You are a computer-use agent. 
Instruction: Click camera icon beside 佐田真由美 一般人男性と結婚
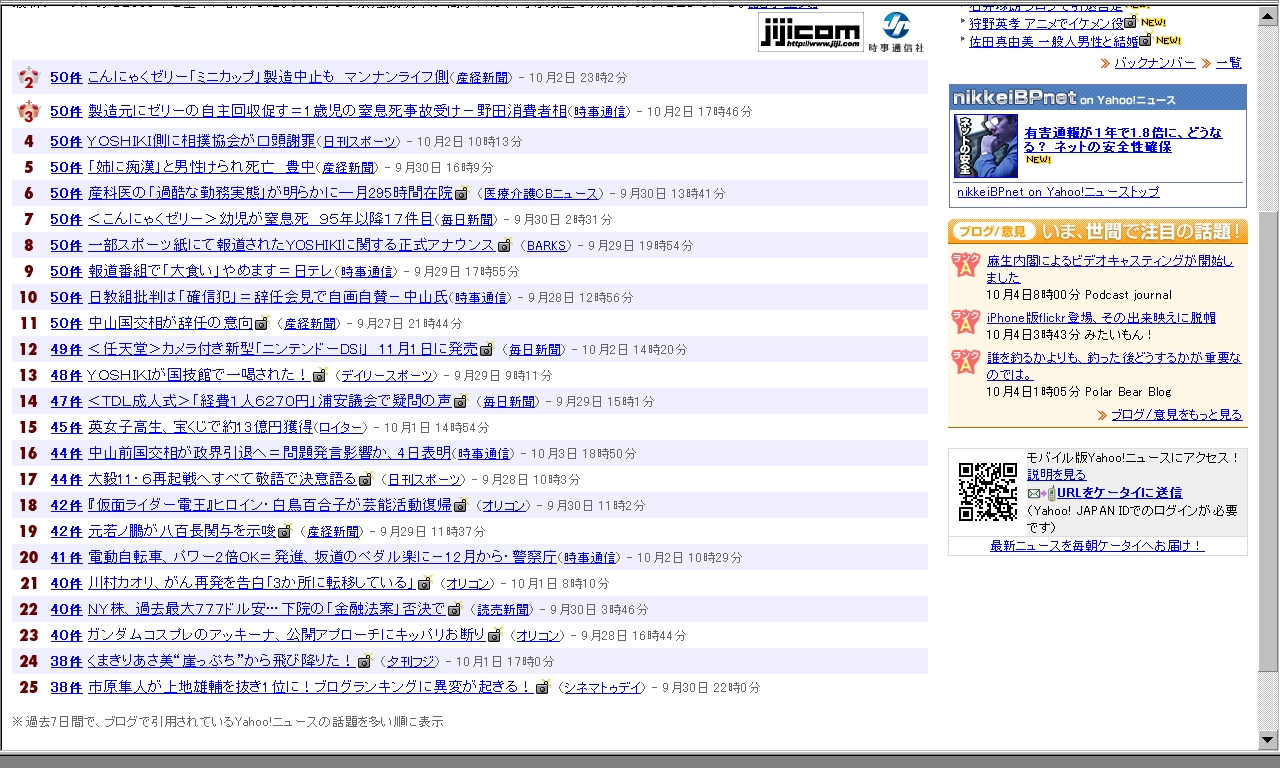pos(1145,41)
